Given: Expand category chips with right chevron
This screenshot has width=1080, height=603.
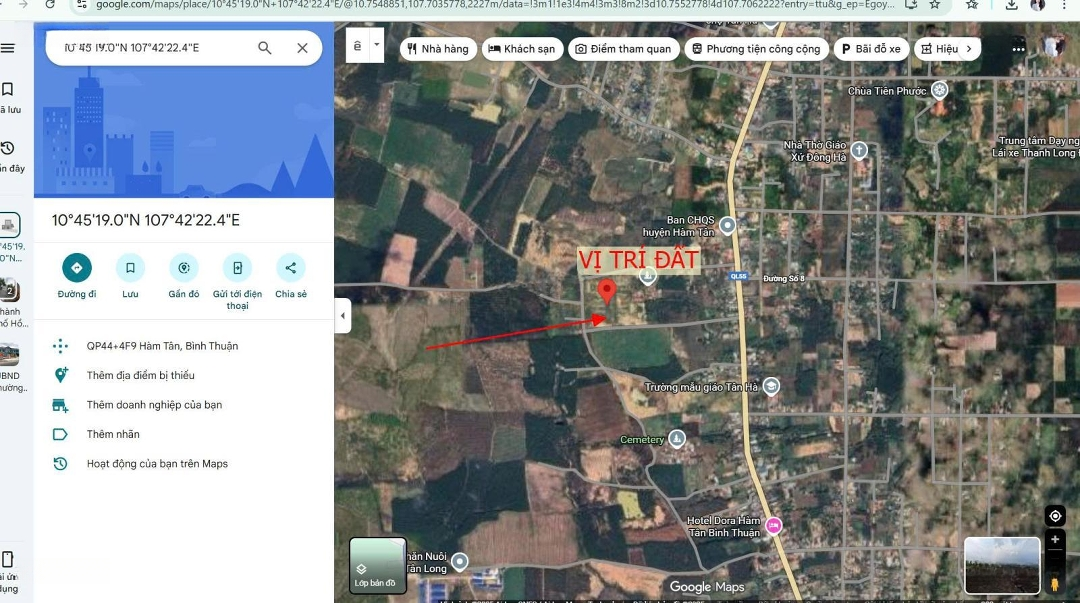Looking at the screenshot, I should click(x=968, y=48).
